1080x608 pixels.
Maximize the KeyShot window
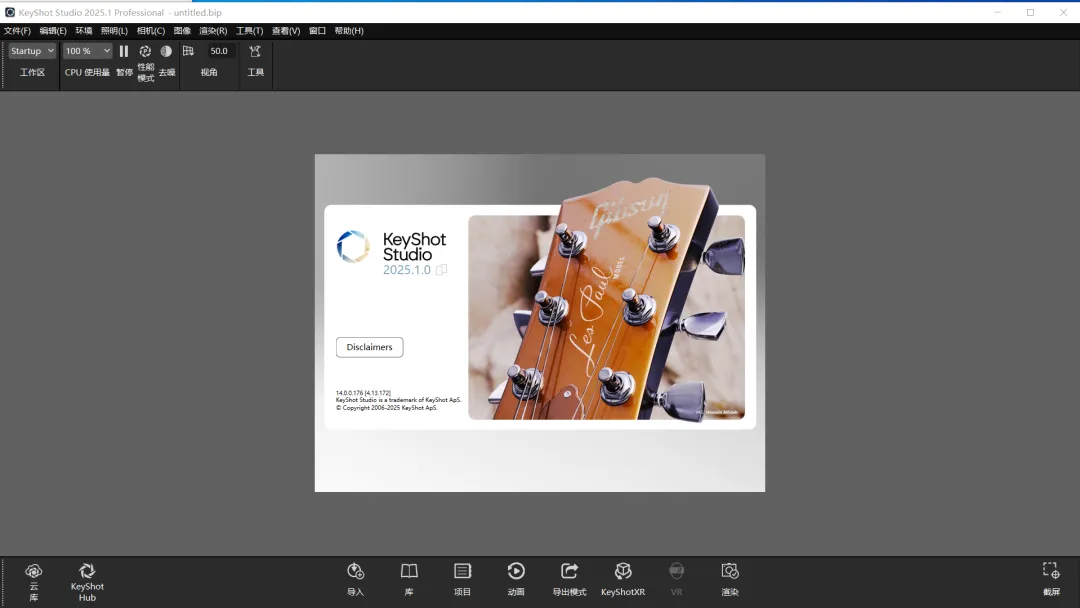point(1030,12)
